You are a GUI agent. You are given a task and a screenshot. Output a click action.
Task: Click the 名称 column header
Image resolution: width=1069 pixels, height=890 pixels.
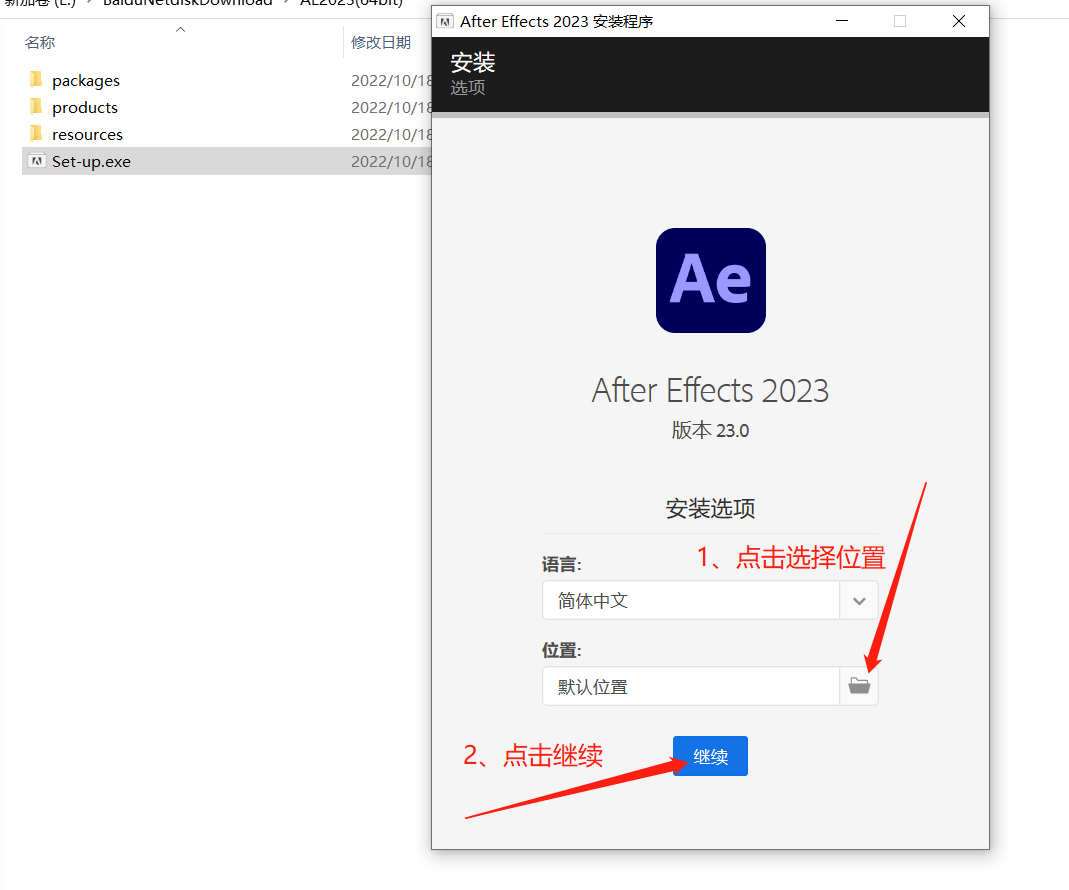(x=38, y=42)
